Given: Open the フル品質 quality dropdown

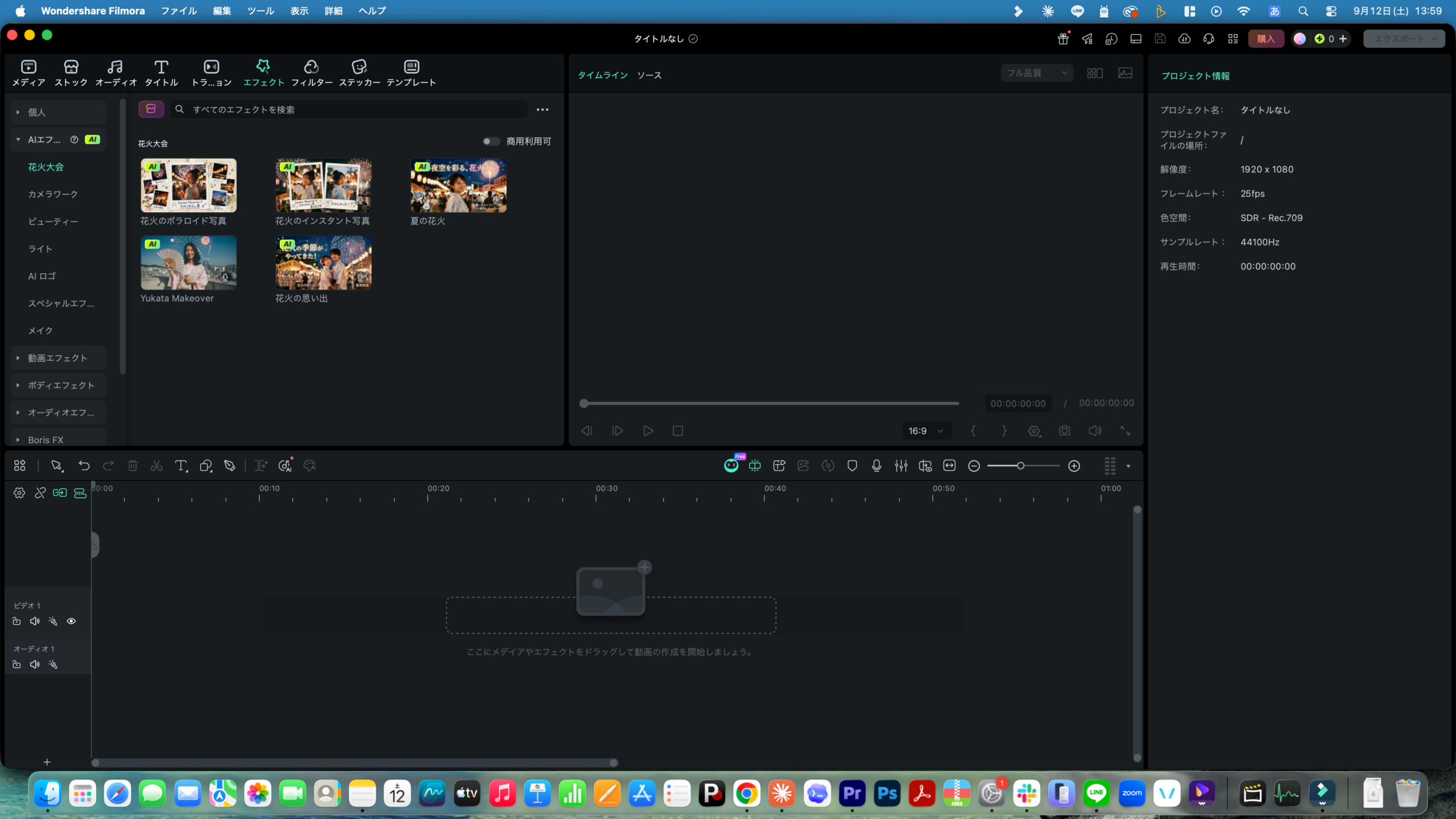Looking at the screenshot, I should pos(1037,73).
